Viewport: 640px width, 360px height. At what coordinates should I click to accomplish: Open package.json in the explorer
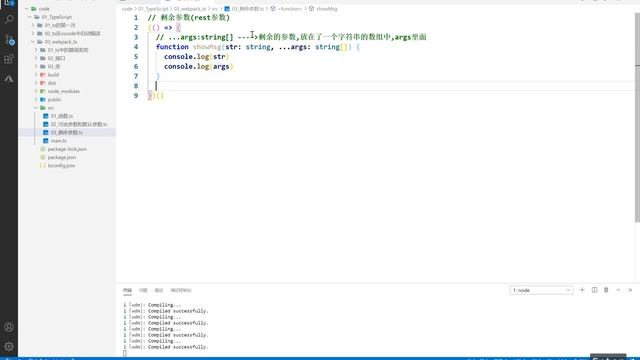click(62, 157)
